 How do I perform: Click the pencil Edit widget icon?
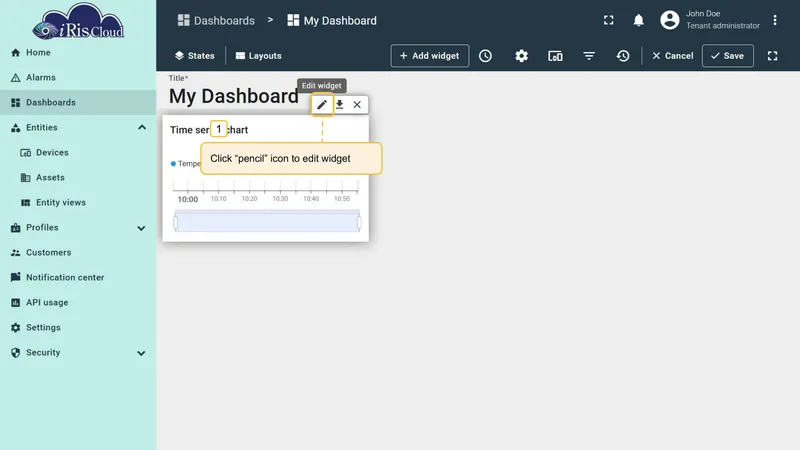click(321, 105)
